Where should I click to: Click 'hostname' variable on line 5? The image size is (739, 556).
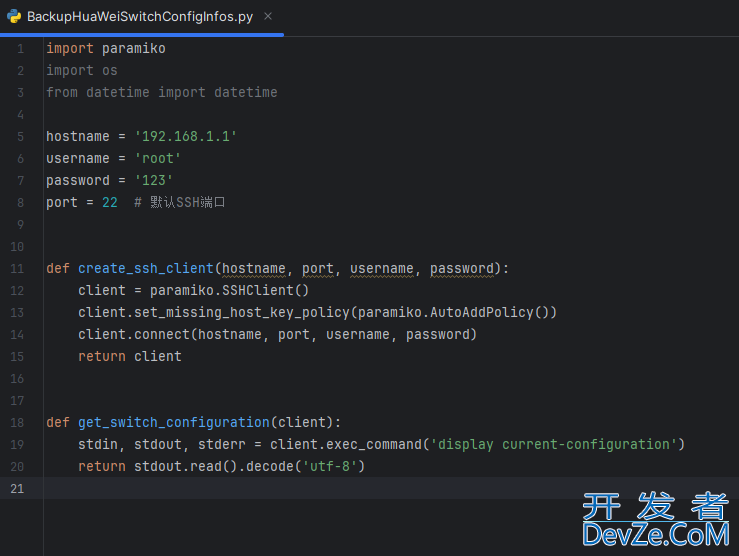pyautogui.click(x=78, y=137)
